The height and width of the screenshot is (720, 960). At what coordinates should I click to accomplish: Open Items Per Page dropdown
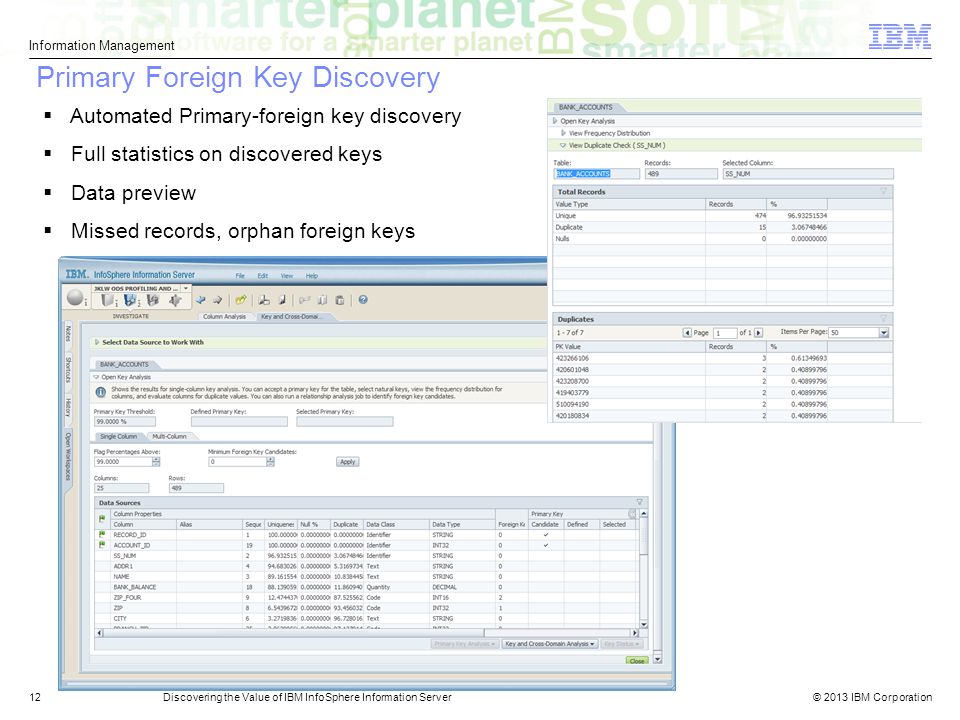coord(883,332)
